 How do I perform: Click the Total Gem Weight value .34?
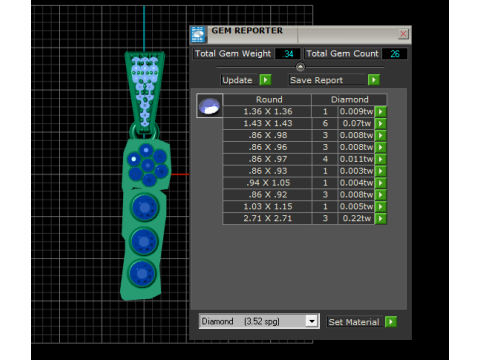[288, 54]
